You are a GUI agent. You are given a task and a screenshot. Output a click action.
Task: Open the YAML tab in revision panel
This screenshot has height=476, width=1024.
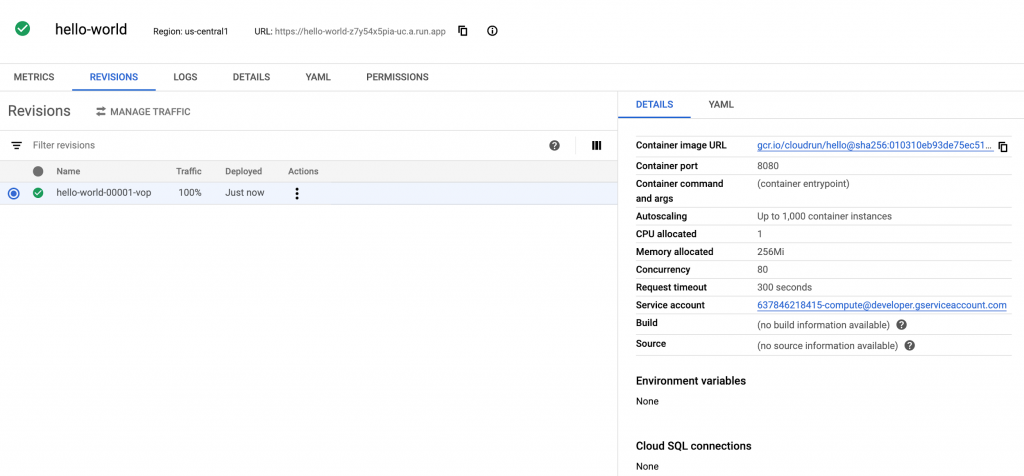point(721,104)
